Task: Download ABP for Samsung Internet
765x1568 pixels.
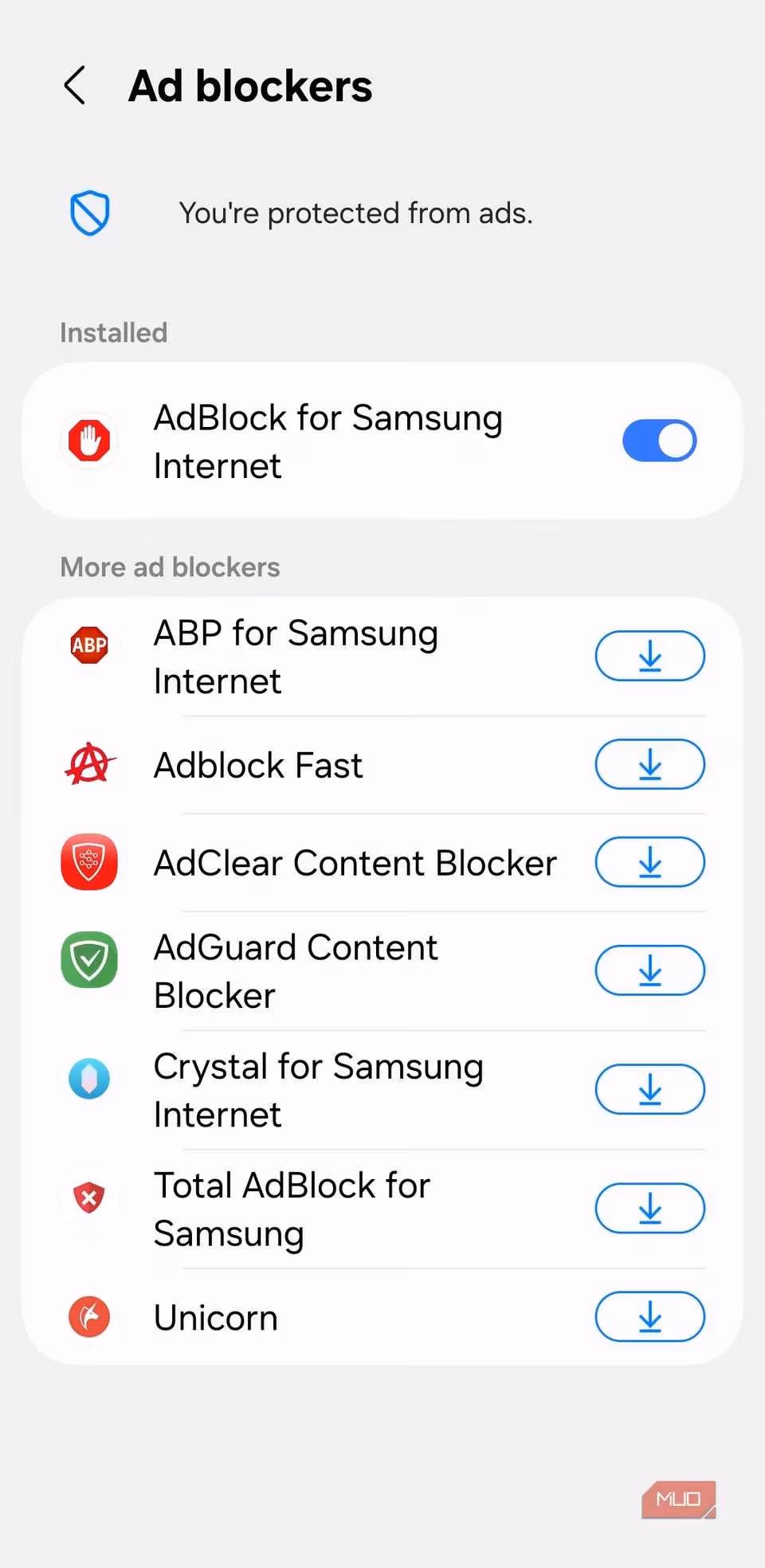Action: click(649, 656)
